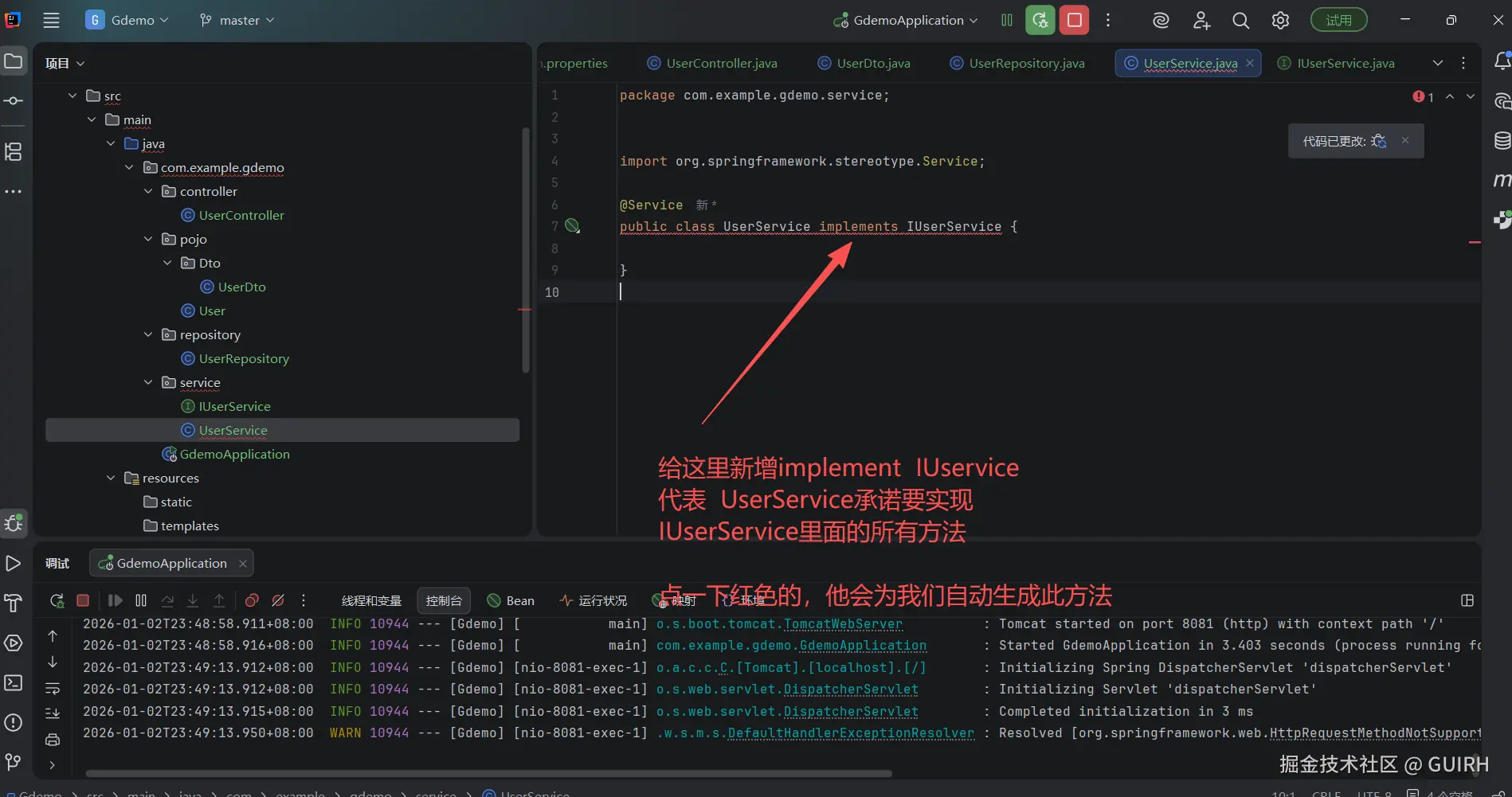Image resolution: width=1512 pixels, height=797 pixels.
Task: Close the UserService.java editor tab
Action: point(1250,63)
